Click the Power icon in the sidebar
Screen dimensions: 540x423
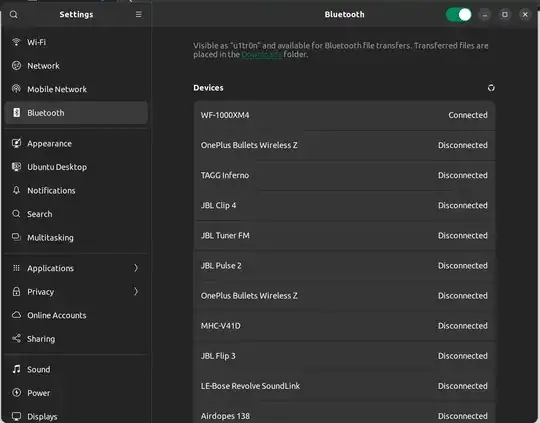coord(16,392)
